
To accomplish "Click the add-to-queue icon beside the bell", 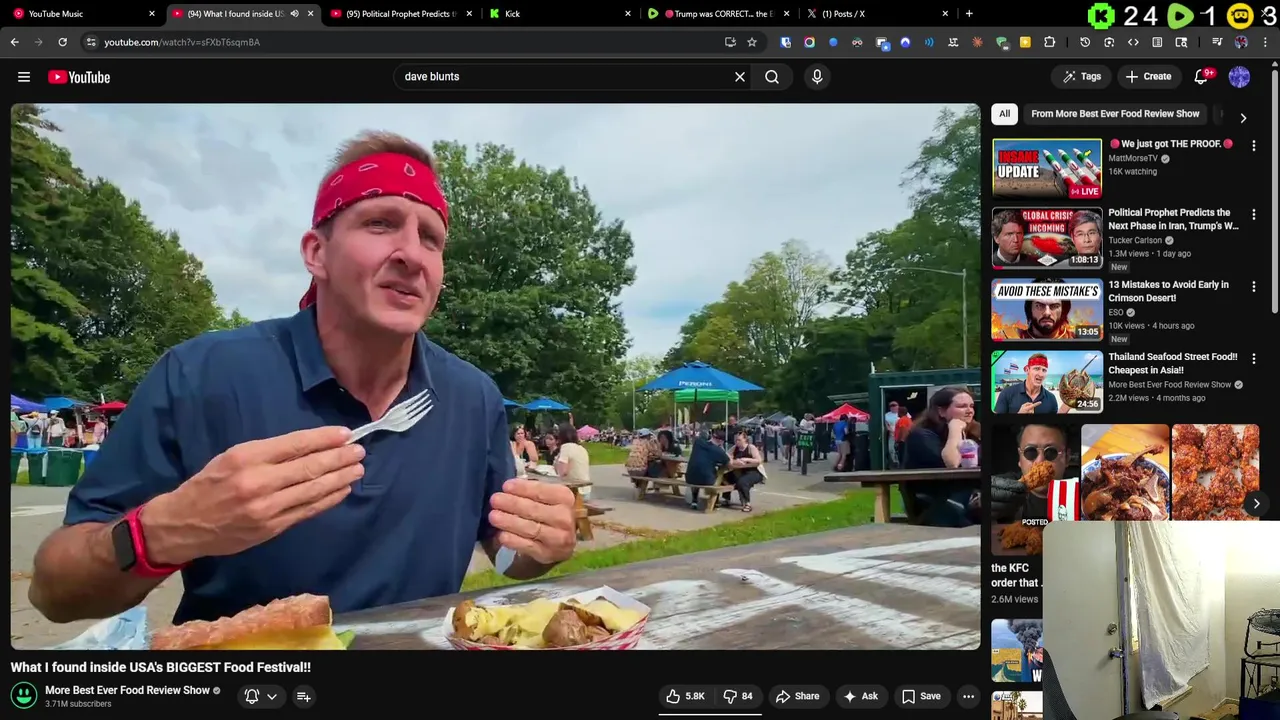I will point(303,696).
